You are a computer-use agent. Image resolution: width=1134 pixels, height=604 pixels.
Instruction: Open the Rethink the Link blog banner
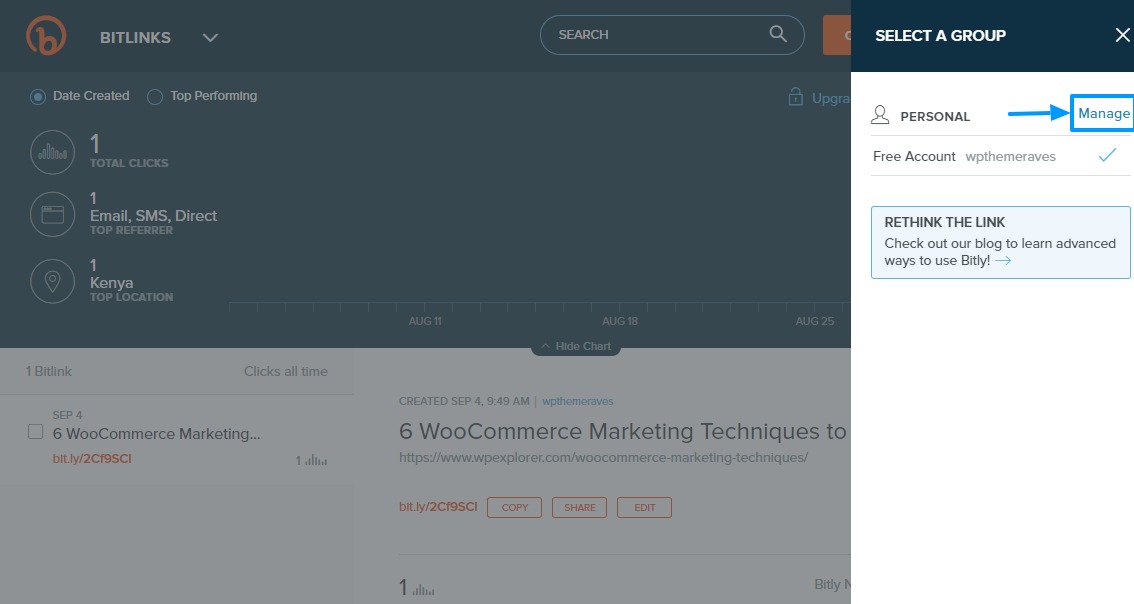click(x=1000, y=242)
